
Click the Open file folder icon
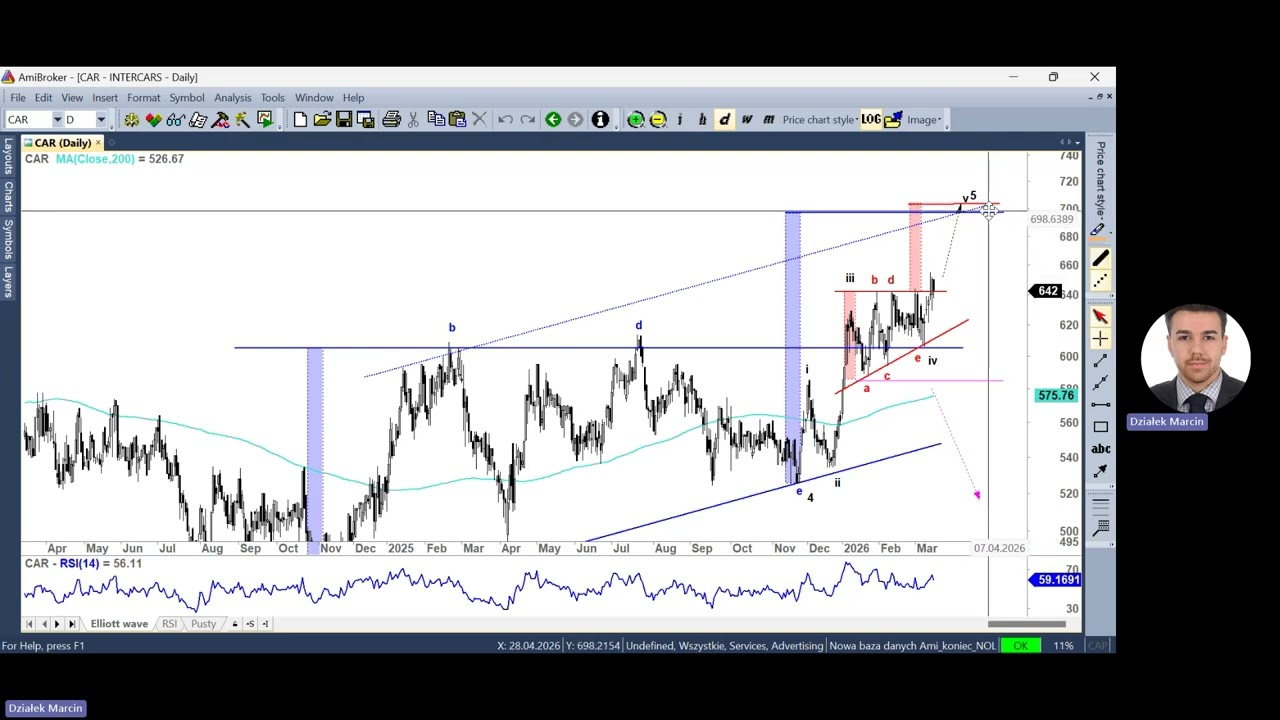(x=322, y=120)
